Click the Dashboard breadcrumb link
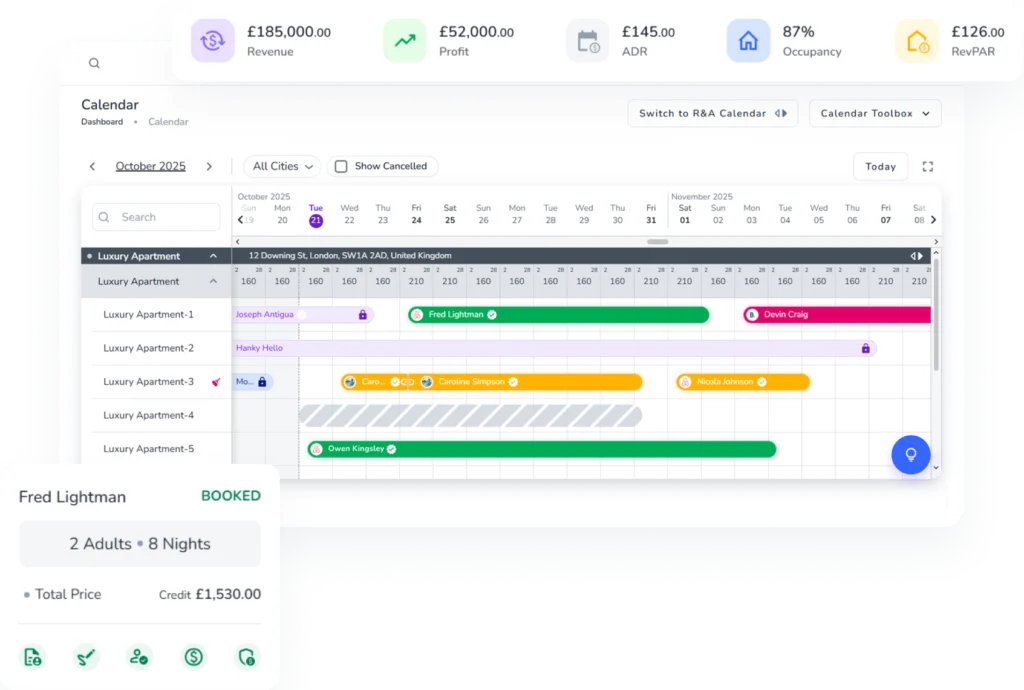1024x690 pixels. [102, 122]
